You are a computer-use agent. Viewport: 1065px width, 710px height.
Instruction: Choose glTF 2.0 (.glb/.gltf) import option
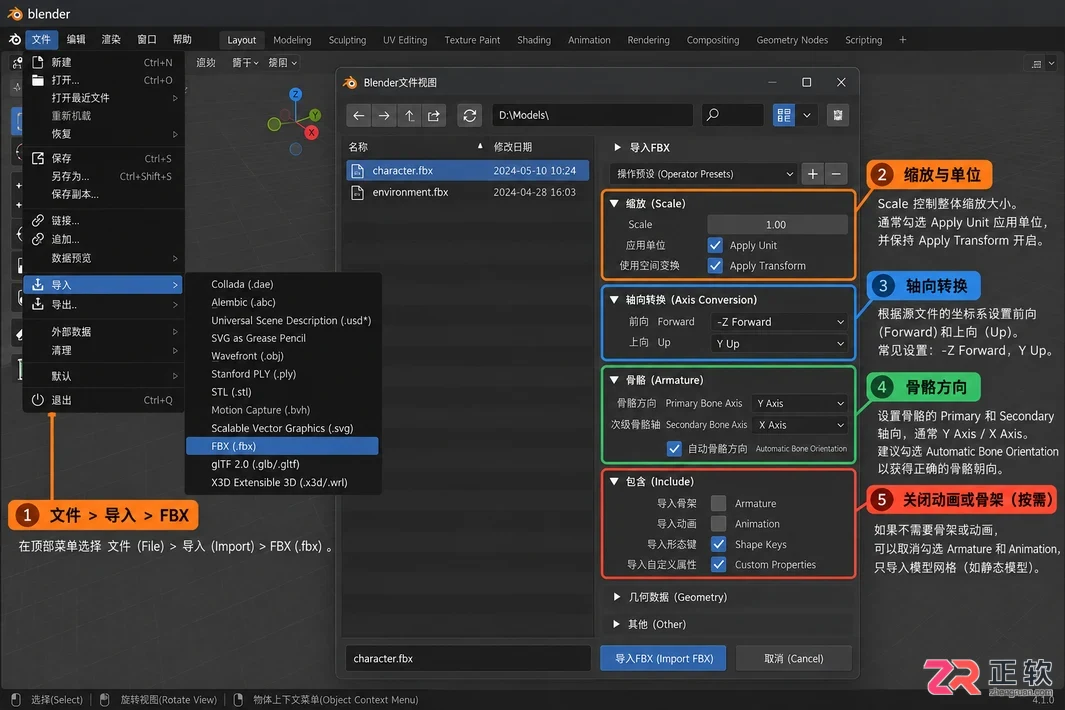[x=282, y=465]
